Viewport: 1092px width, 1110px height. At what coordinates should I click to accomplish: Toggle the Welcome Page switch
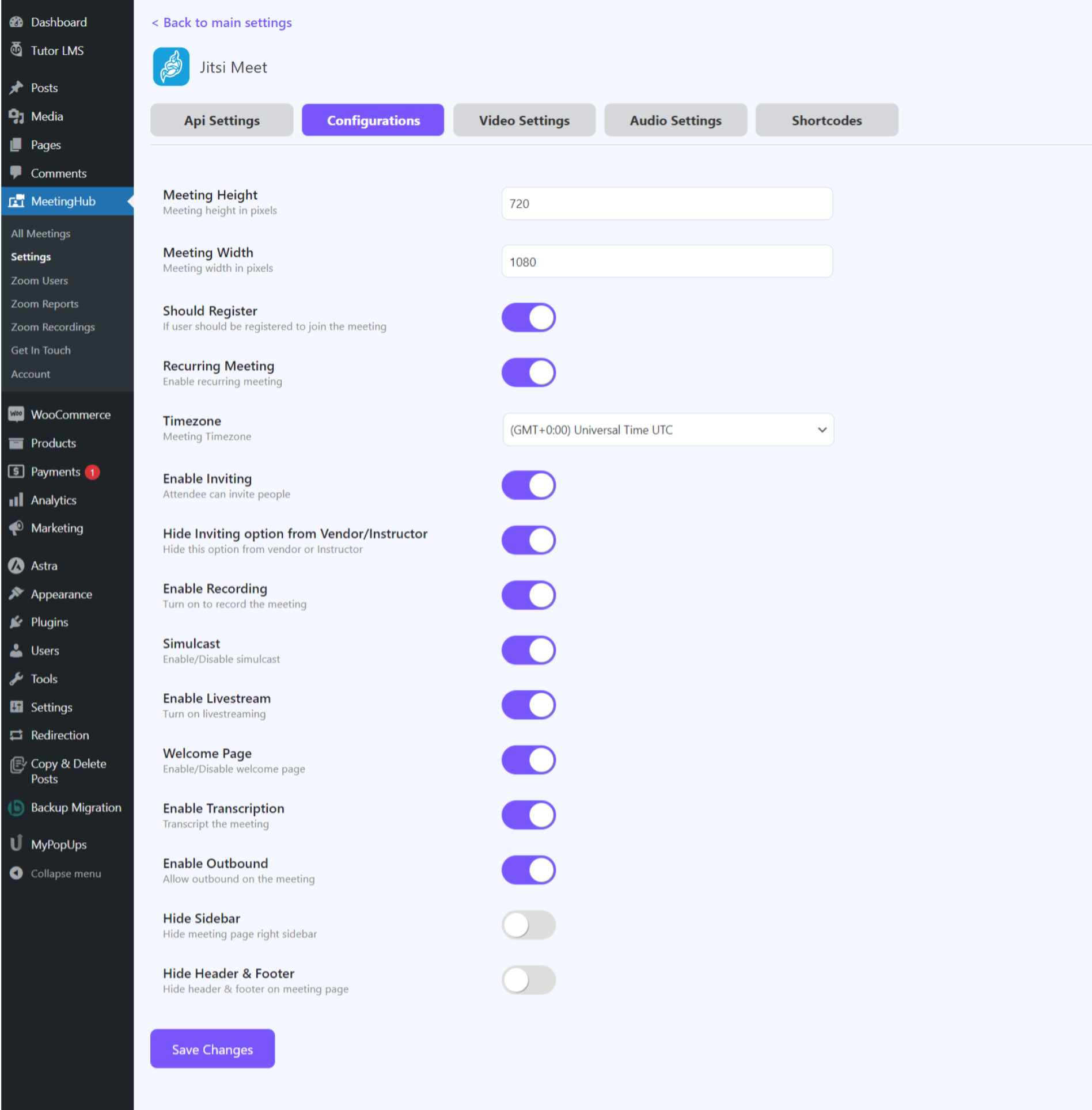point(529,760)
